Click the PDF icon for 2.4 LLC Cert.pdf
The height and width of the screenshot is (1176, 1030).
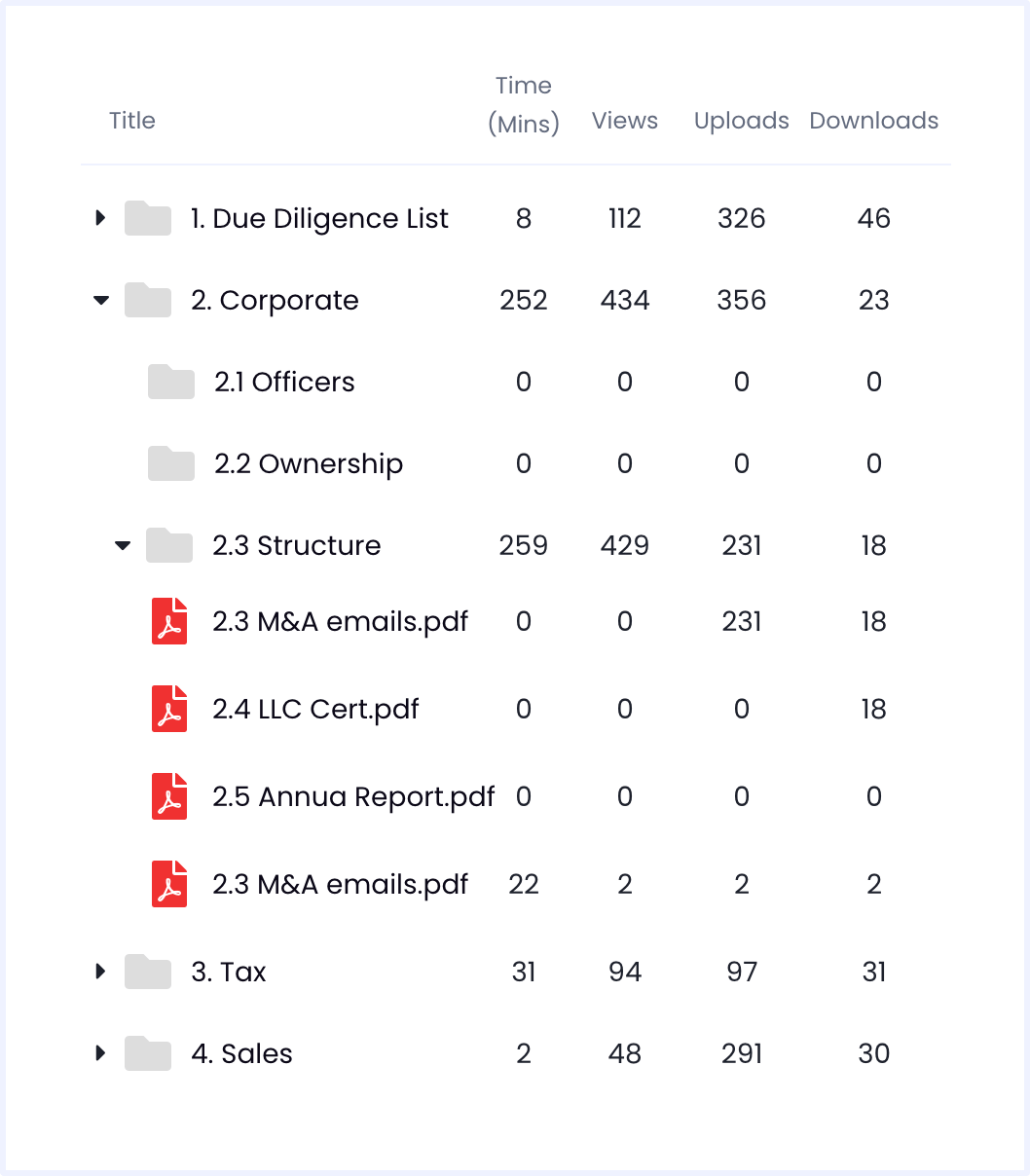[169, 709]
